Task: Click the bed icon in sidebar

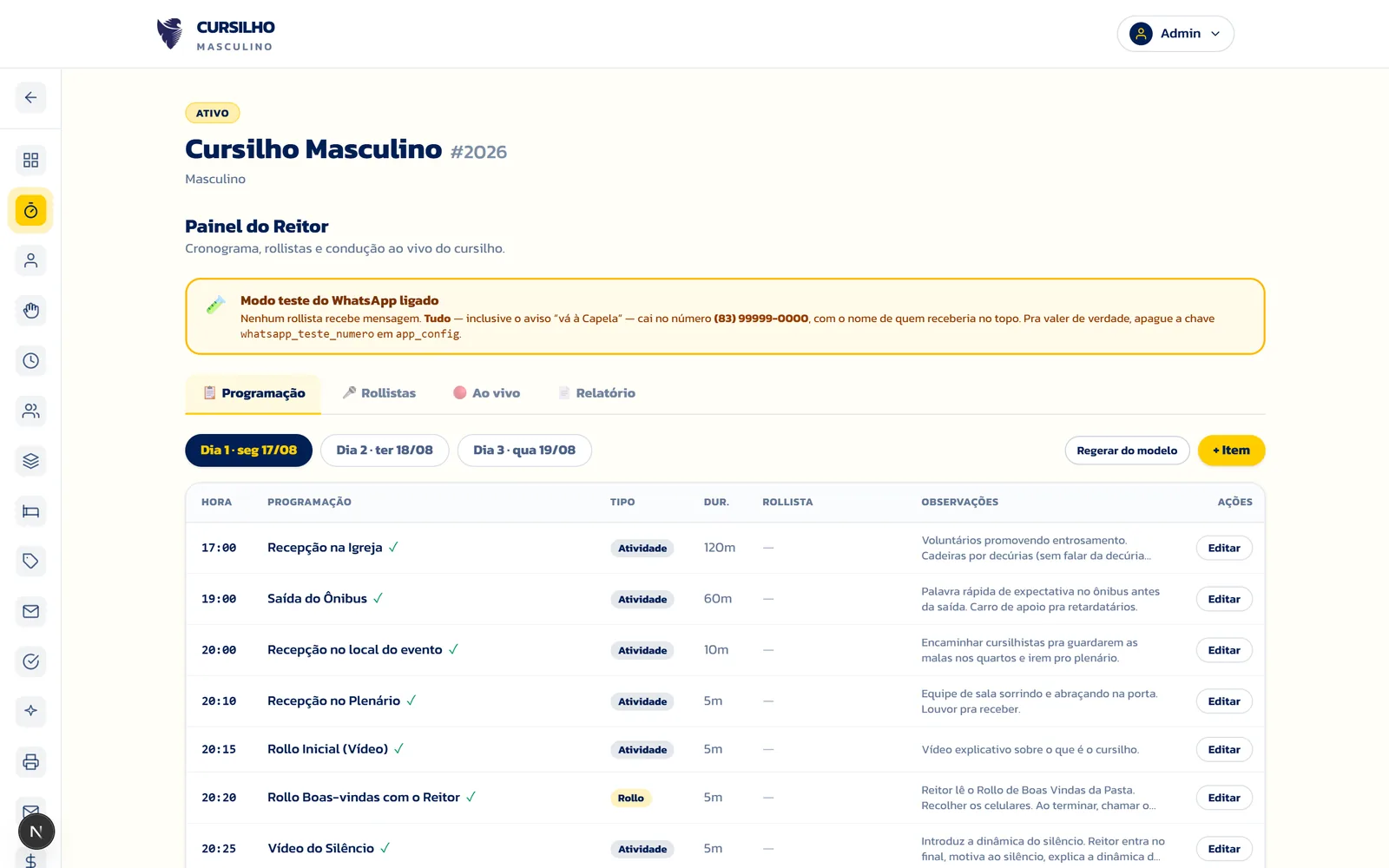Action: click(30, 511)
